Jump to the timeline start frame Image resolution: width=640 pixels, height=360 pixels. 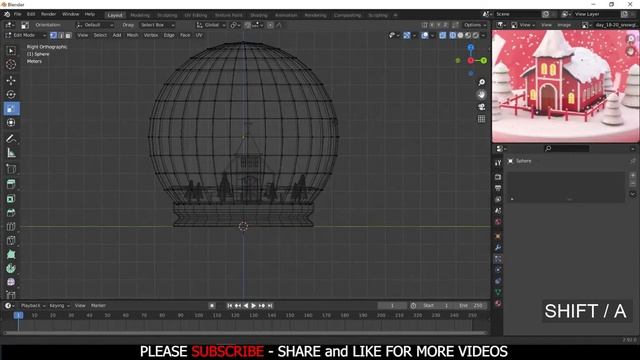[230, 306]
